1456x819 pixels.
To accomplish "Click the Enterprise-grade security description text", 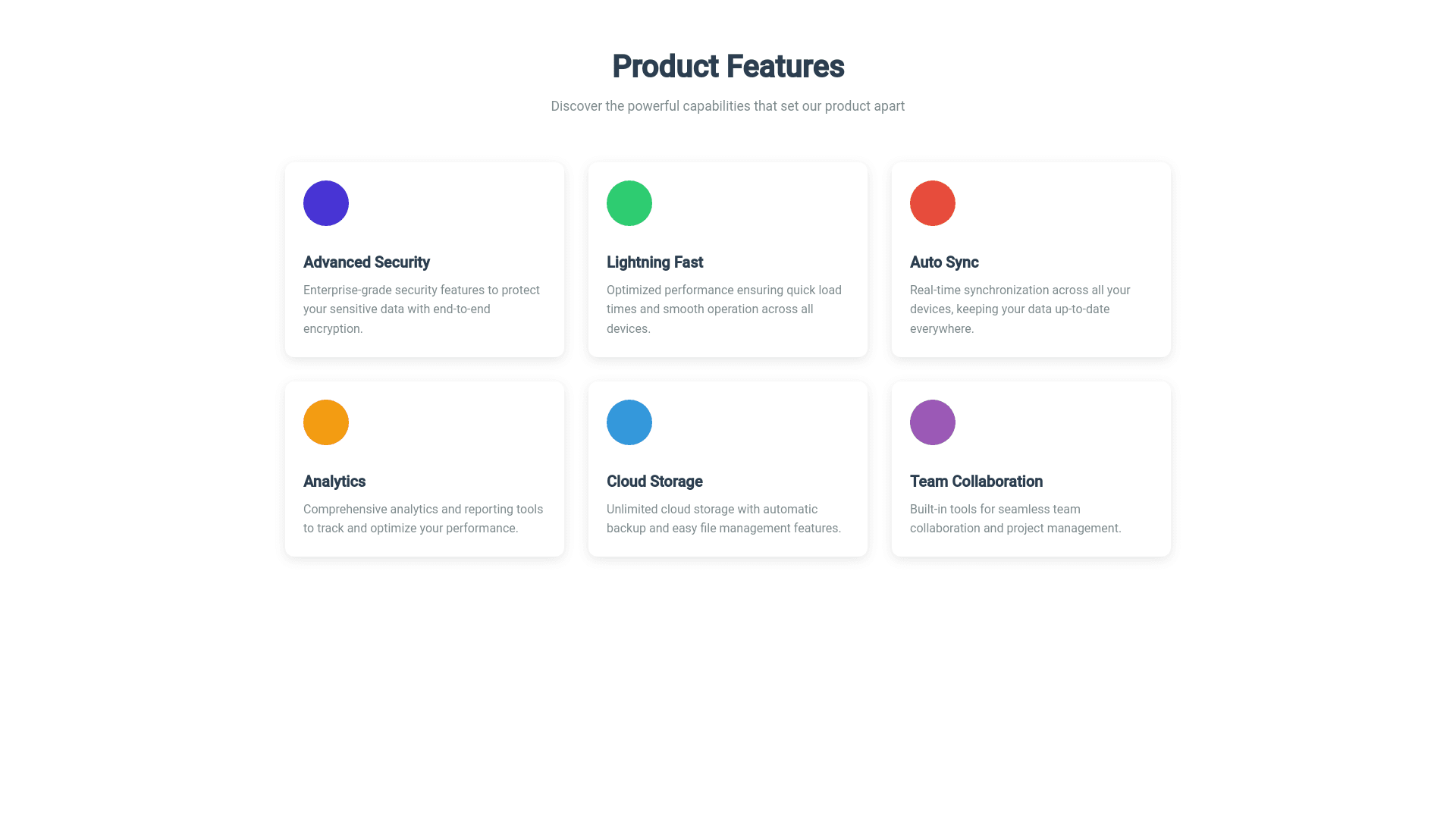I will pyautogui.click(x=422, y=309).
